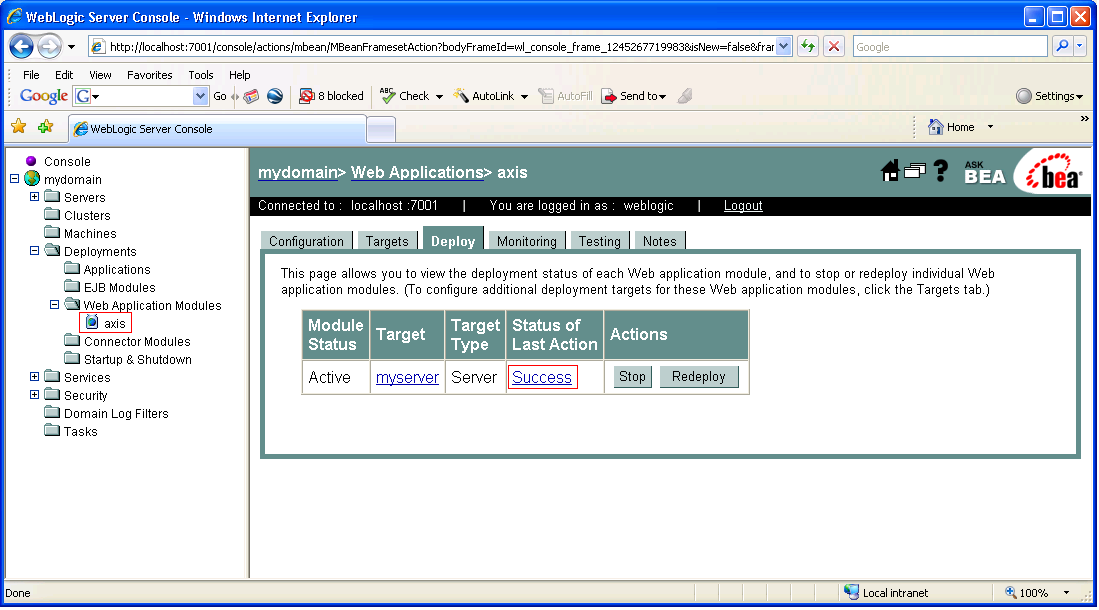
Task: Click the Stop loading X icon
Action: (x=833, y=46)
